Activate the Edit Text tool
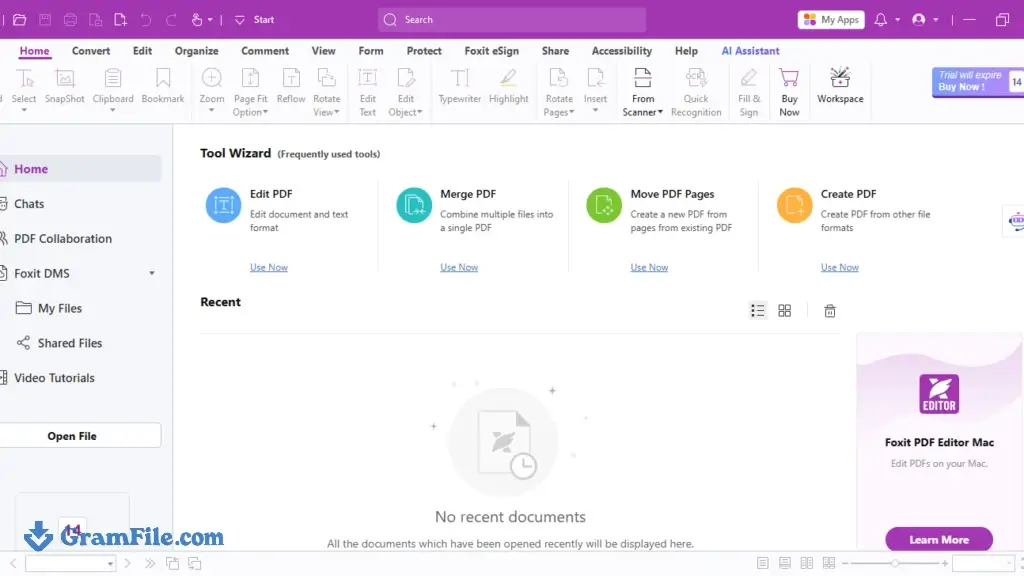Viewport: 1024px width, 576px height. pos(368,92)
